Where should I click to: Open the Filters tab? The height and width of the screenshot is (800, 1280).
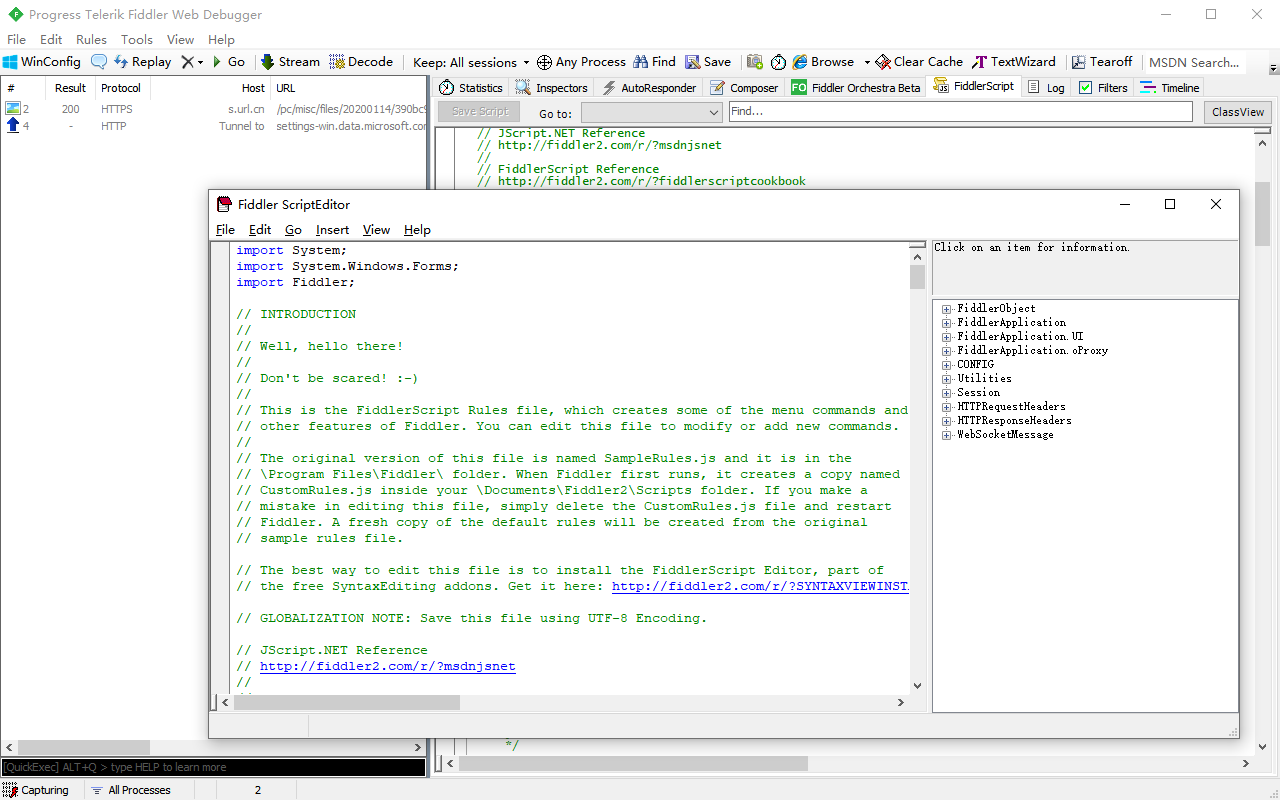[1103, 88]
